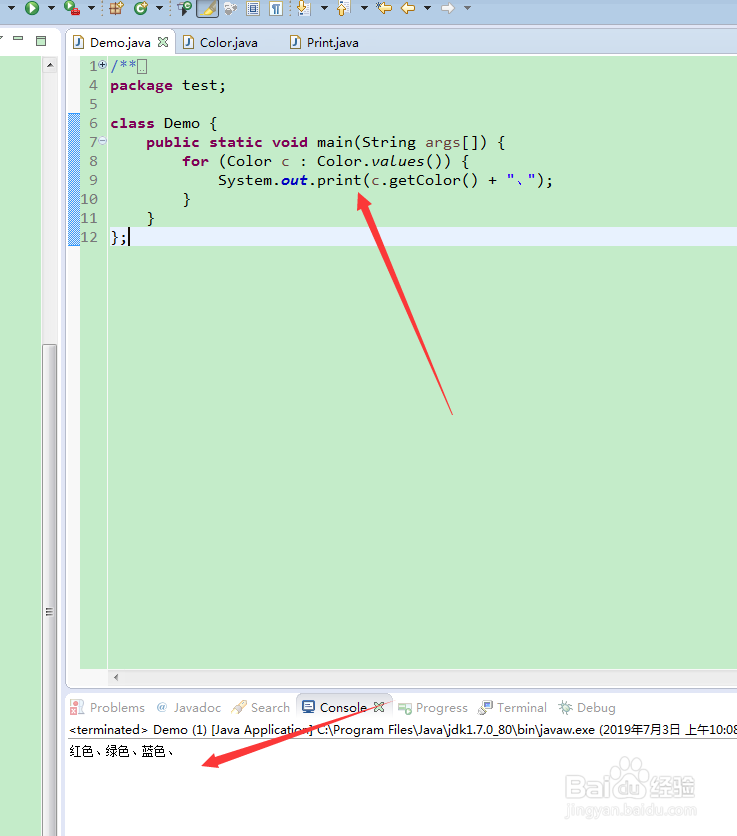Open the External Tools dropdown arrow

coord(91,8)
